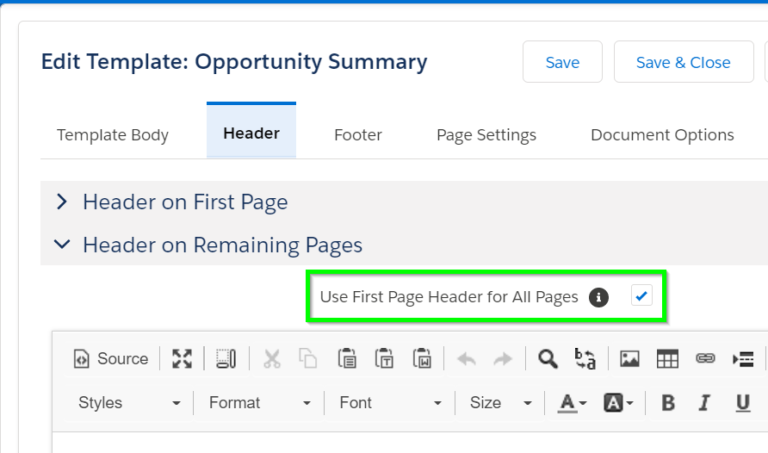Maximize the editor with fullscreen icon
The width and height of the screenshot is (768, 453).
point(181,359)
